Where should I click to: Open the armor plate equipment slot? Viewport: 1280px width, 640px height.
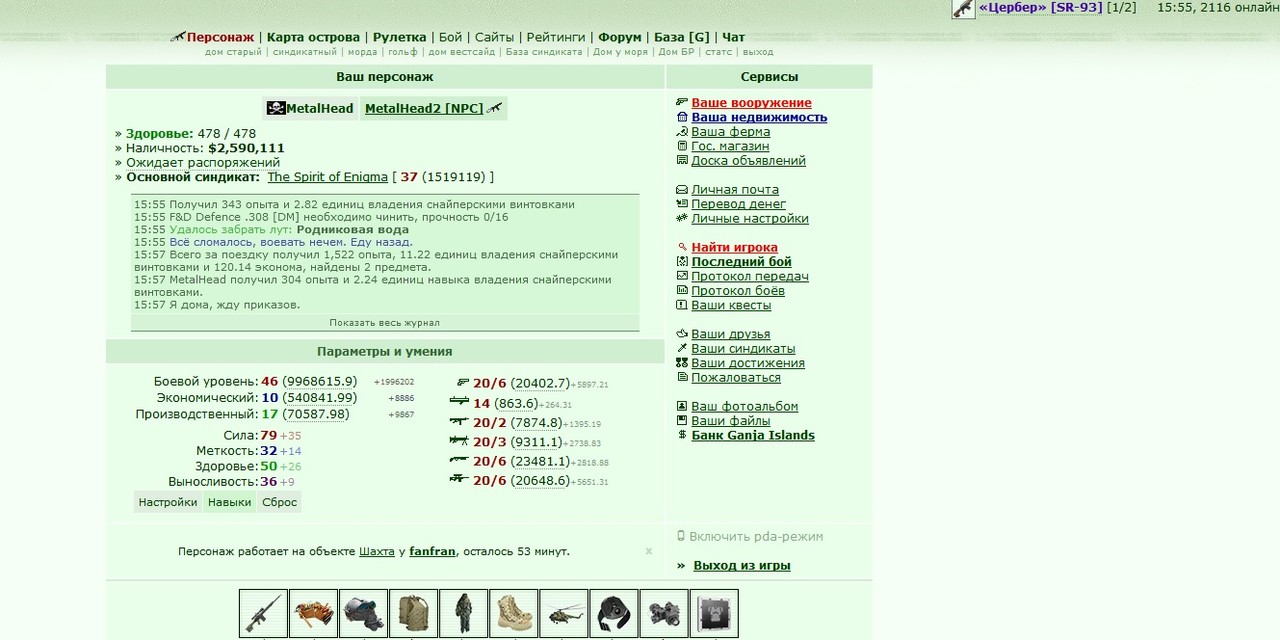click(x=714, y=613)
